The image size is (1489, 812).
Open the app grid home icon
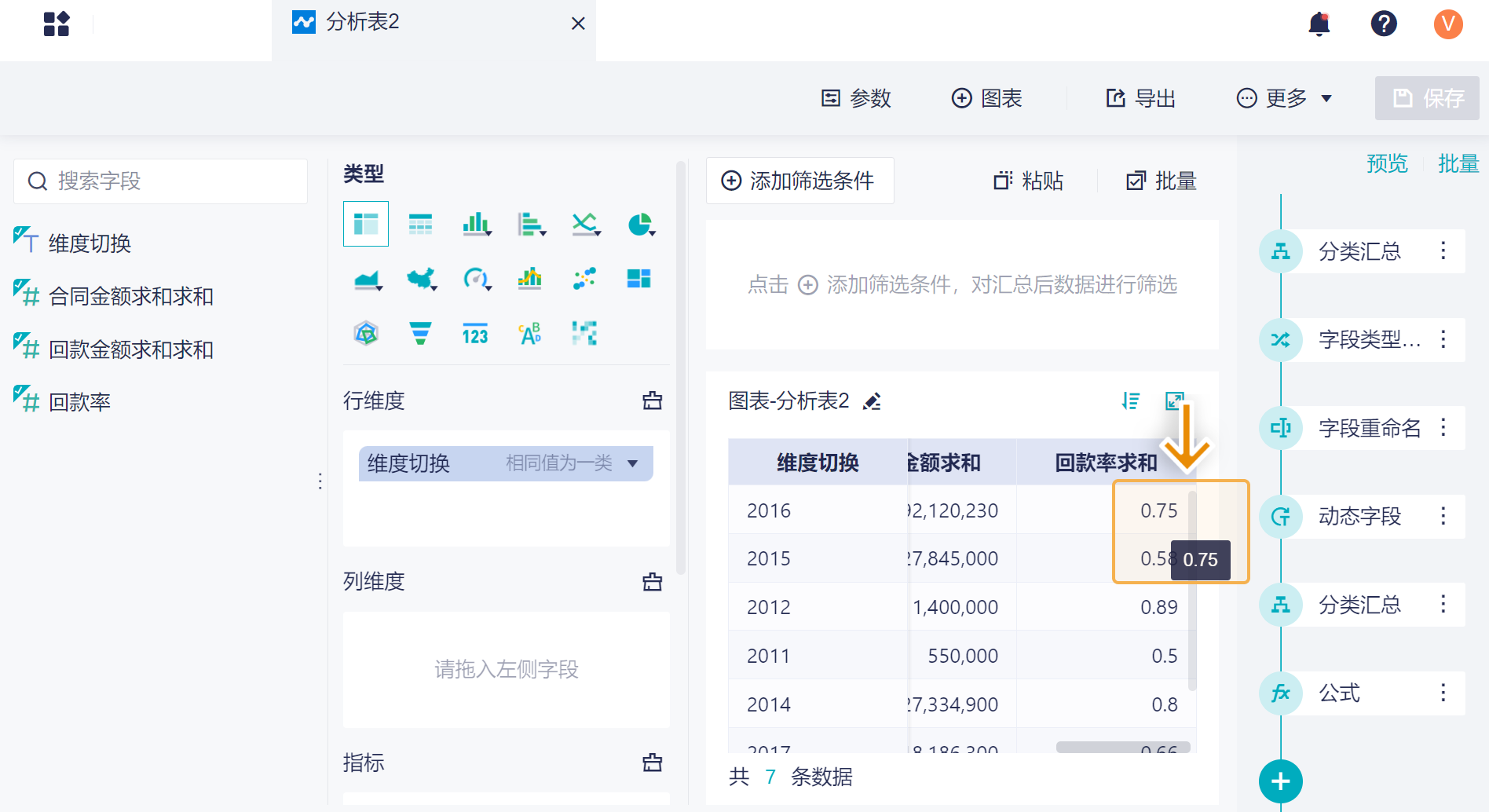57,24
